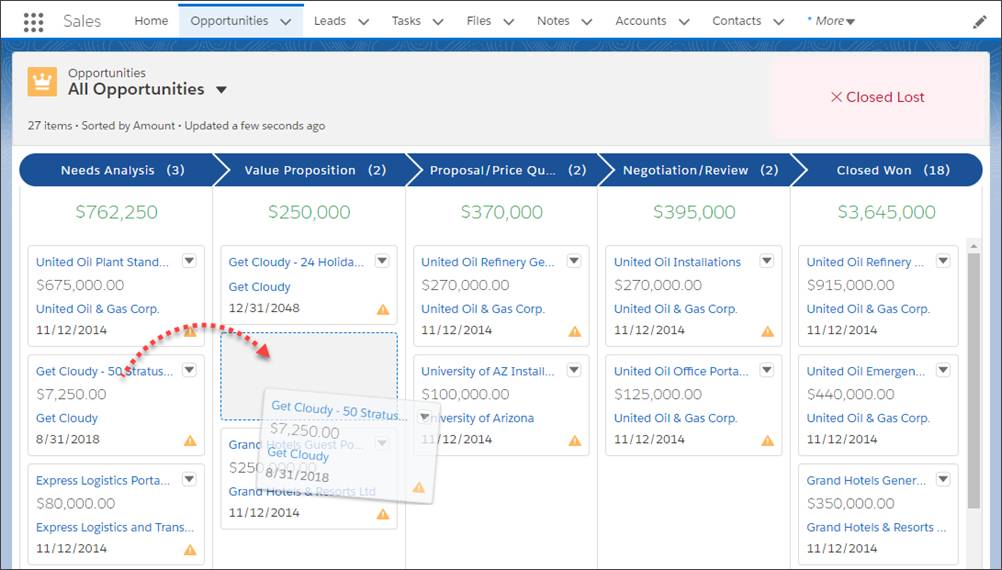Open Express Logistics Portable opportunity link

tap(103, 481)
